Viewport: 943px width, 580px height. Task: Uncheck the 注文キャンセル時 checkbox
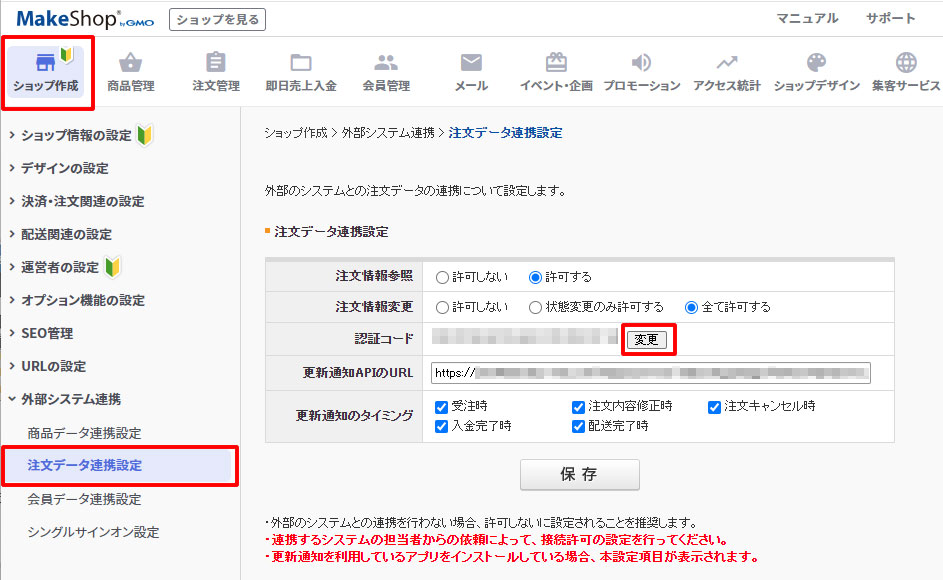point(715,407)
